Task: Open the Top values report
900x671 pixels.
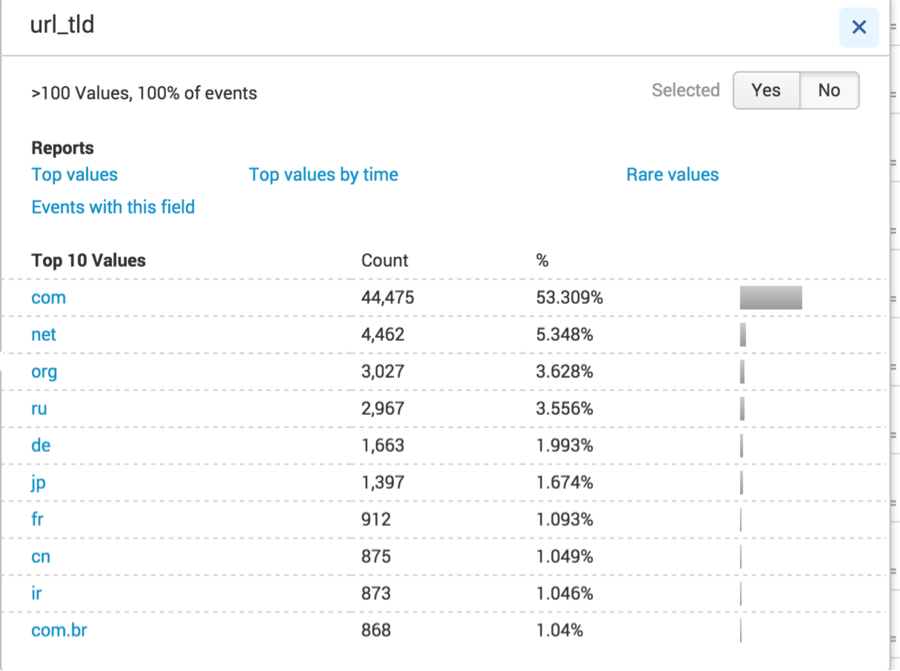Action: tap(75, 174)
